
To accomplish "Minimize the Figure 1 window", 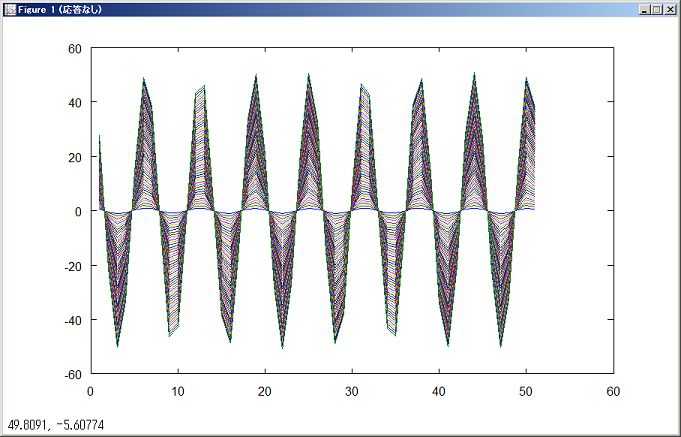I will point(644,9).
